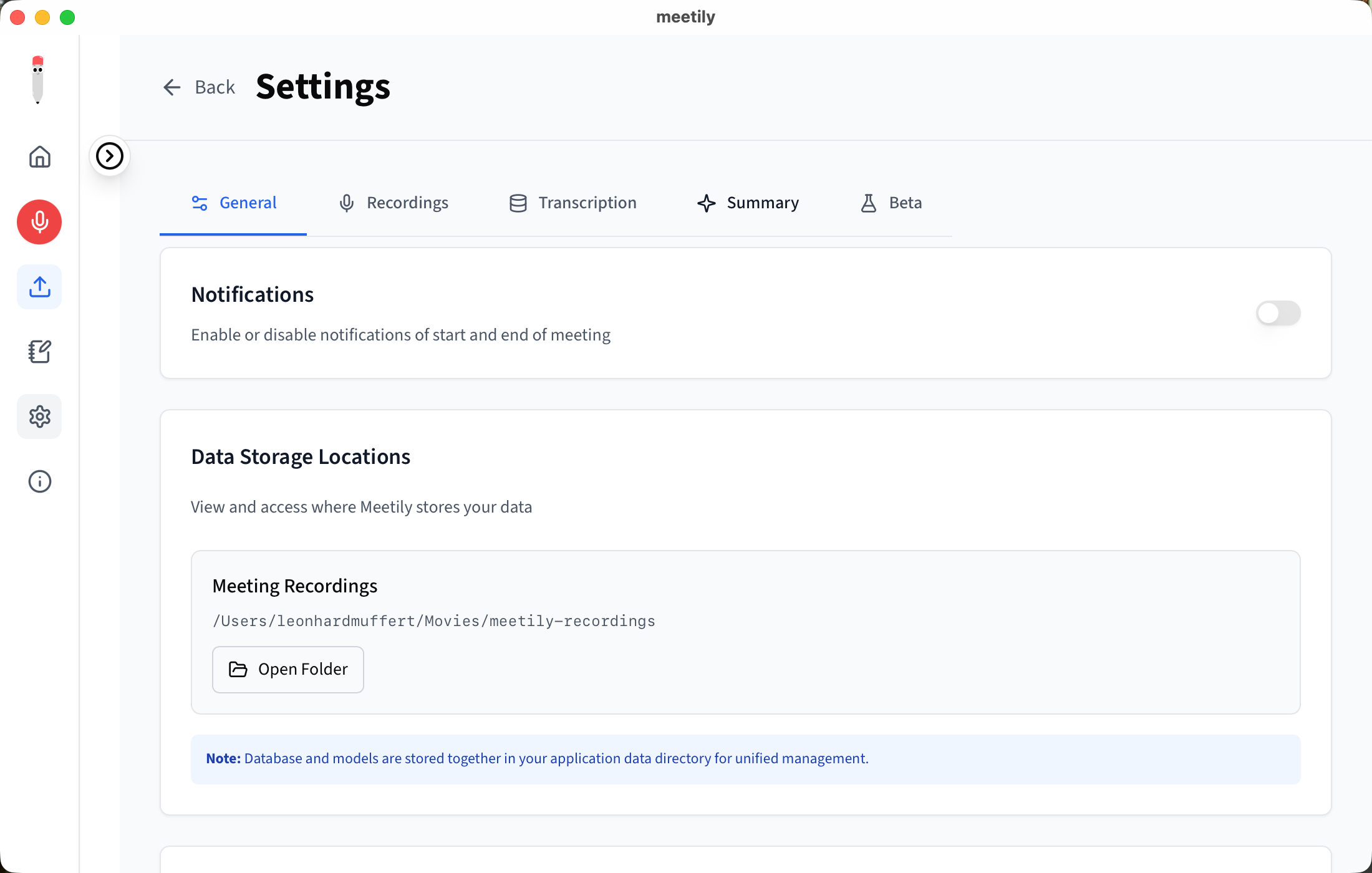
Task: Click the database and models note text
Action: pyautogui.click(x=537, y=758)
